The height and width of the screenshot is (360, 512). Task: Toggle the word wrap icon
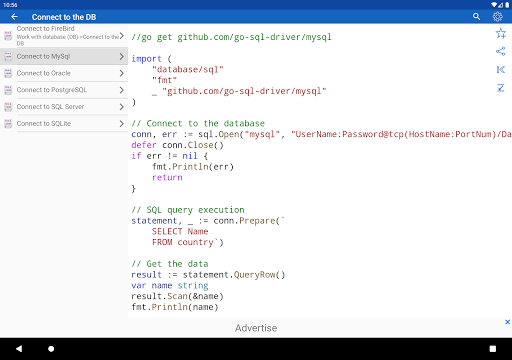501,88
